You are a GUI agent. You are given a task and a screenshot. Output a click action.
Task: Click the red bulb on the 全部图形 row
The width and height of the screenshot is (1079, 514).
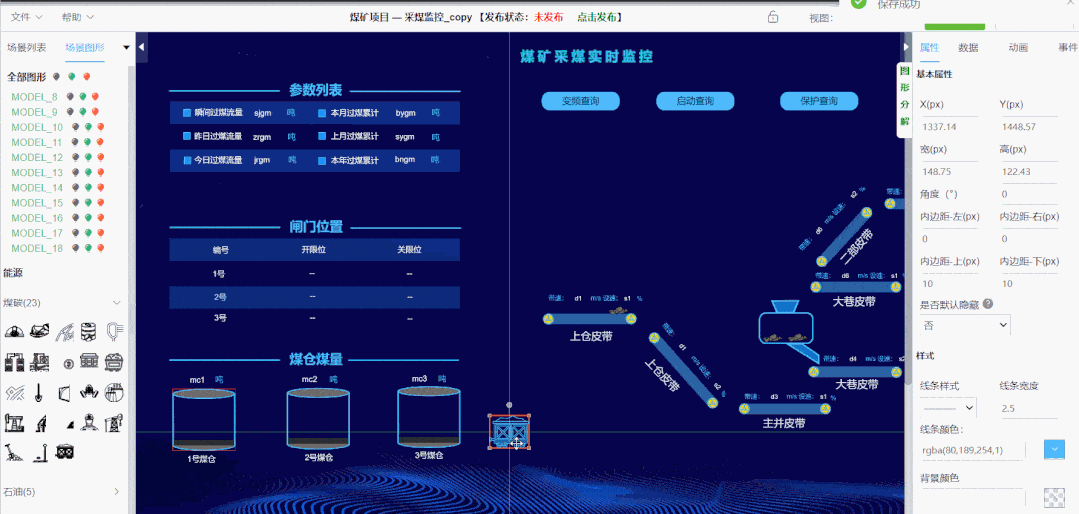[86, 77]
